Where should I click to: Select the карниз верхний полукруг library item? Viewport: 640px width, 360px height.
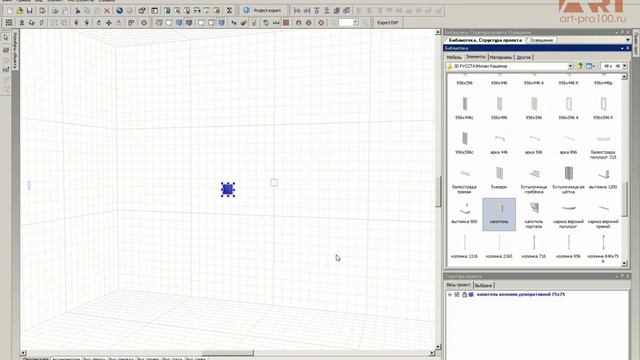pos(569,215)
